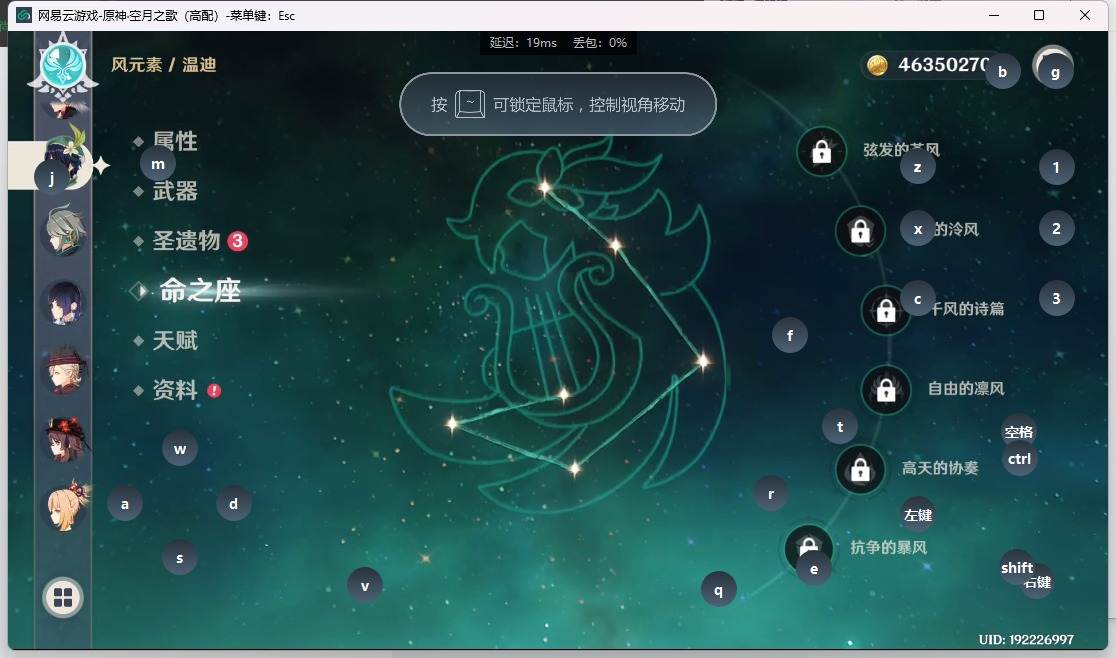1116x658 pixels.
Task: Click the lock icon for 抗争的暴风
Action: point(808,548)
